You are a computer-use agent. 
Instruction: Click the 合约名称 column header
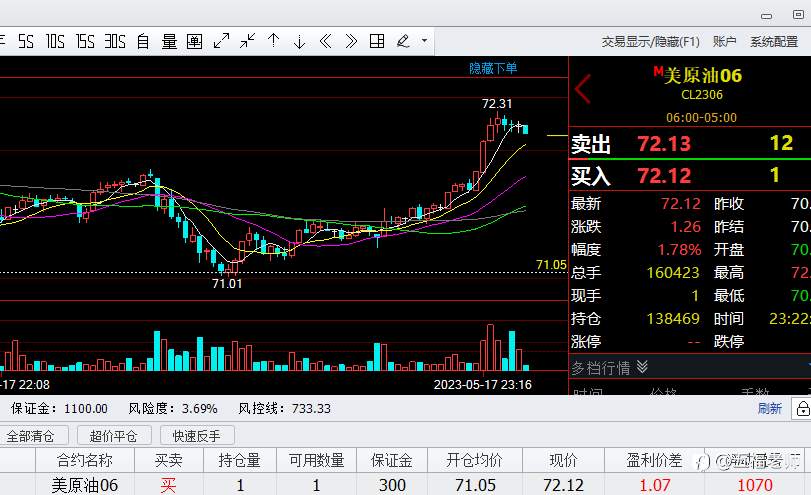click(85, 460)
